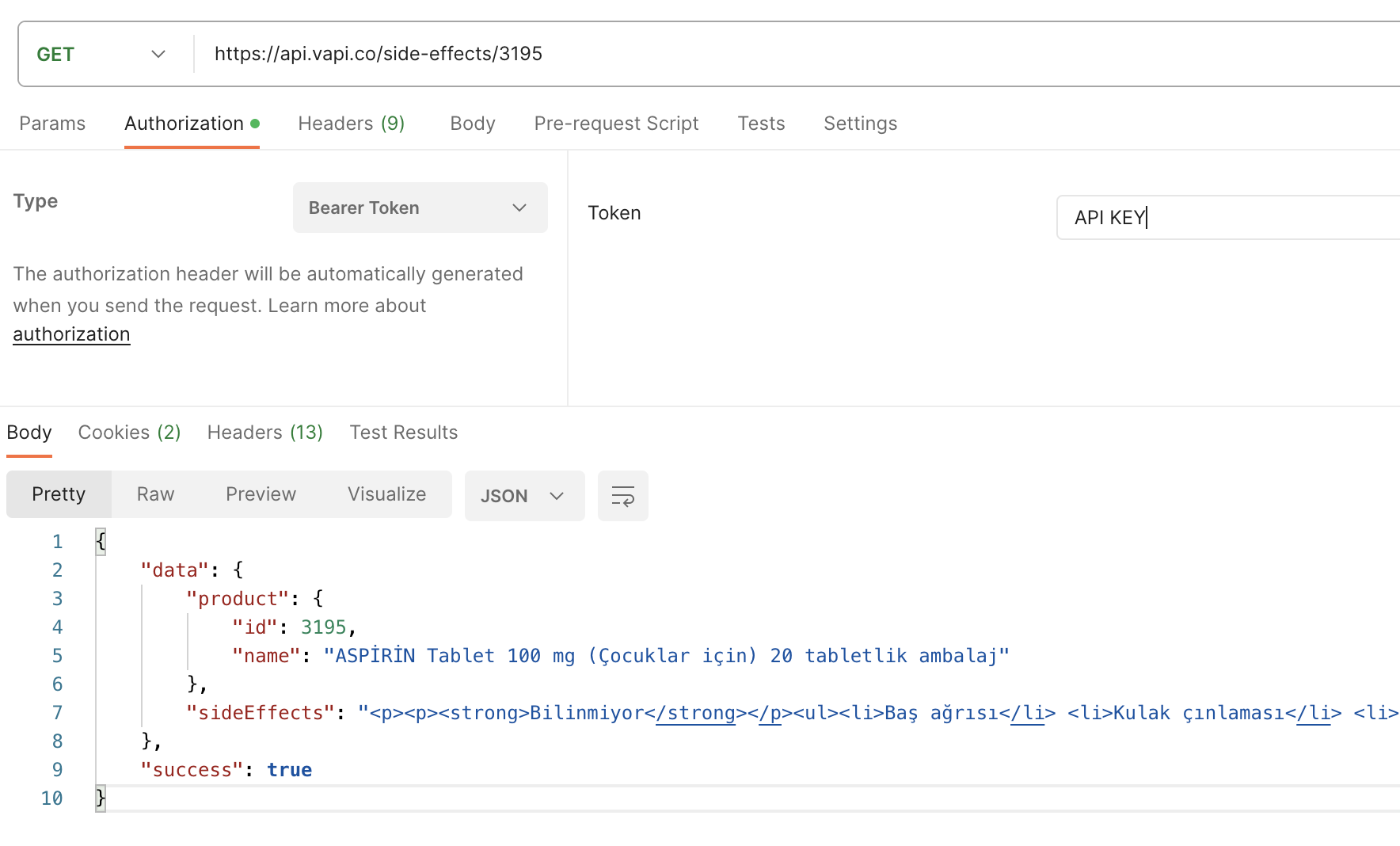This screenshot has width=1400, height=846.
Task: Toggle word wrap icon in response toolbar
Action: (622, 496)
